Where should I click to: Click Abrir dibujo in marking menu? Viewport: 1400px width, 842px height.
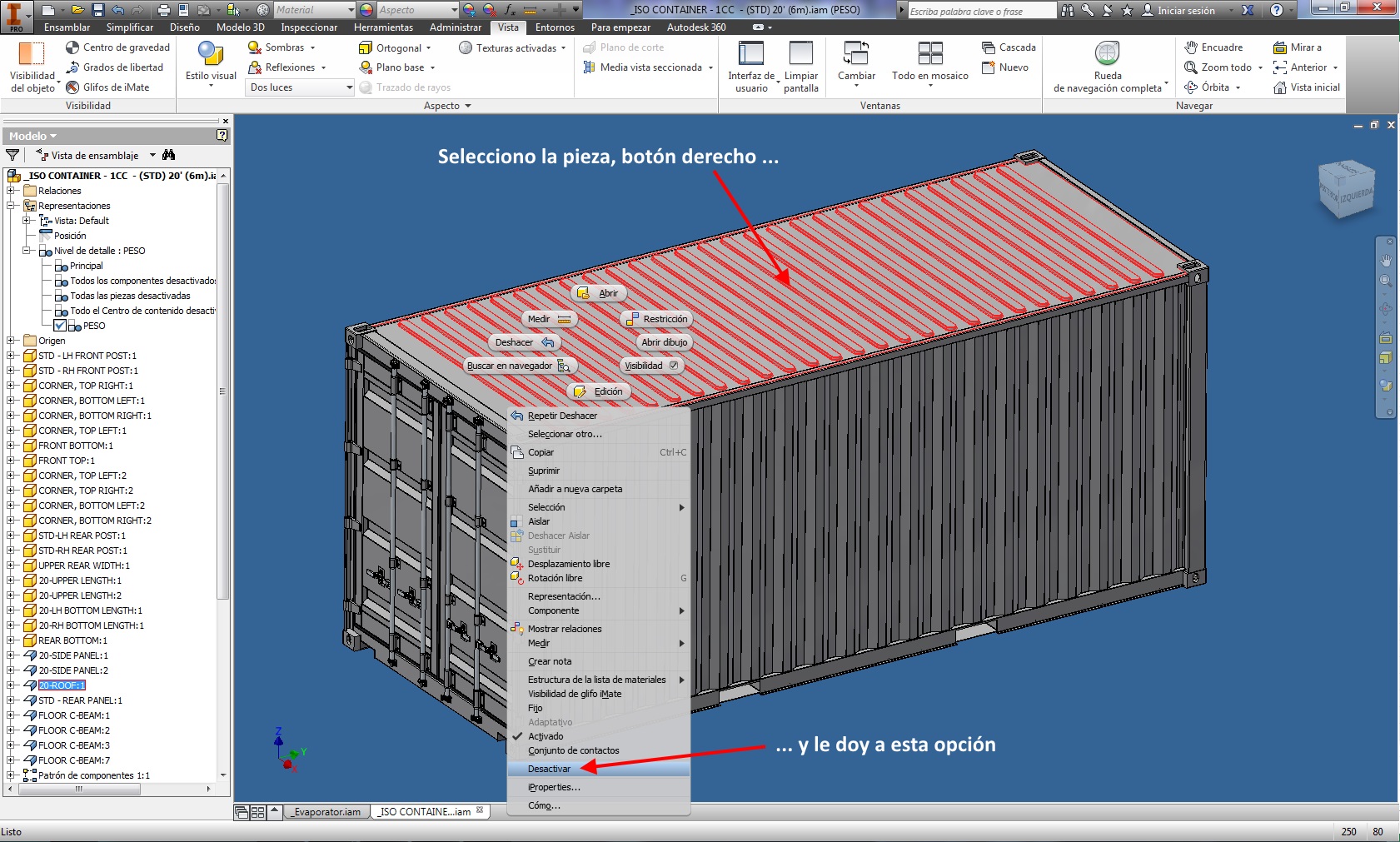(664, 342)
